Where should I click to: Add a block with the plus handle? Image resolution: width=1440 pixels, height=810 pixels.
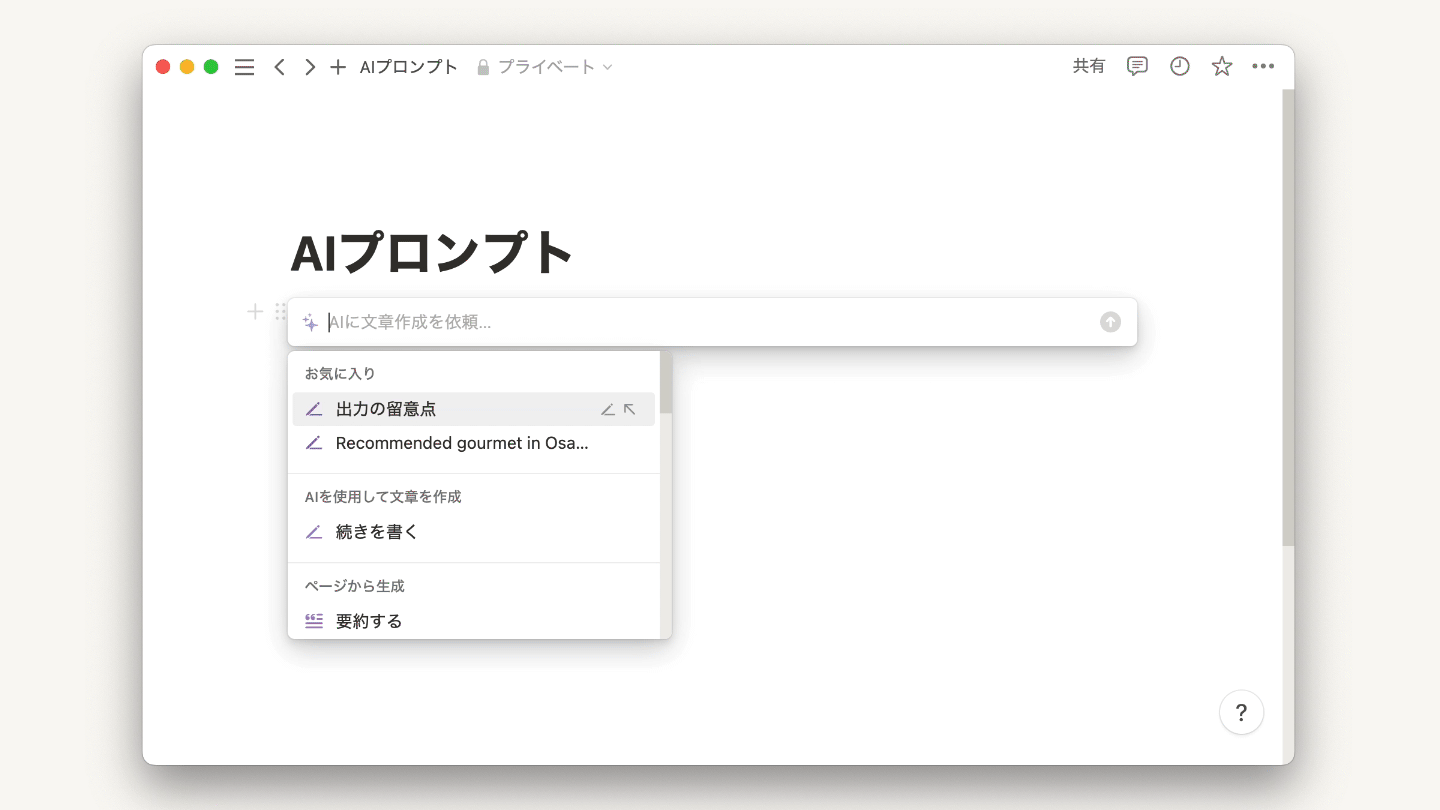pyautogui.click(x=255, y=312)
